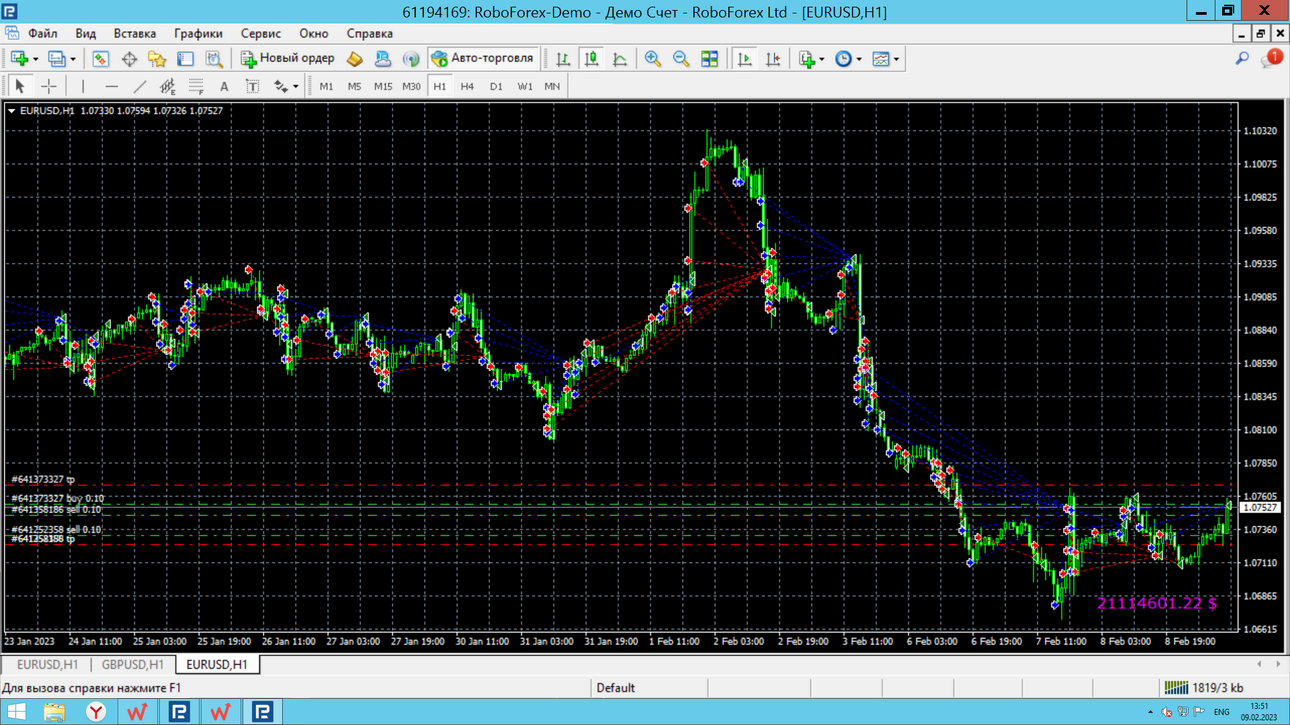1290x725 pixels.
Task: Launch MetaEditor from the yellow book icon
Action: pyautogui.click(x=354, y=59)
